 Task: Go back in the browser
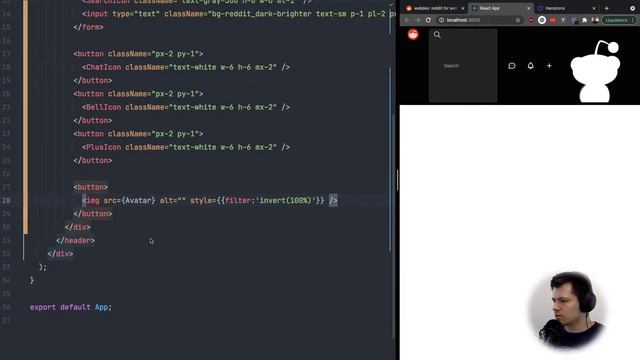(x=407, y=20)
